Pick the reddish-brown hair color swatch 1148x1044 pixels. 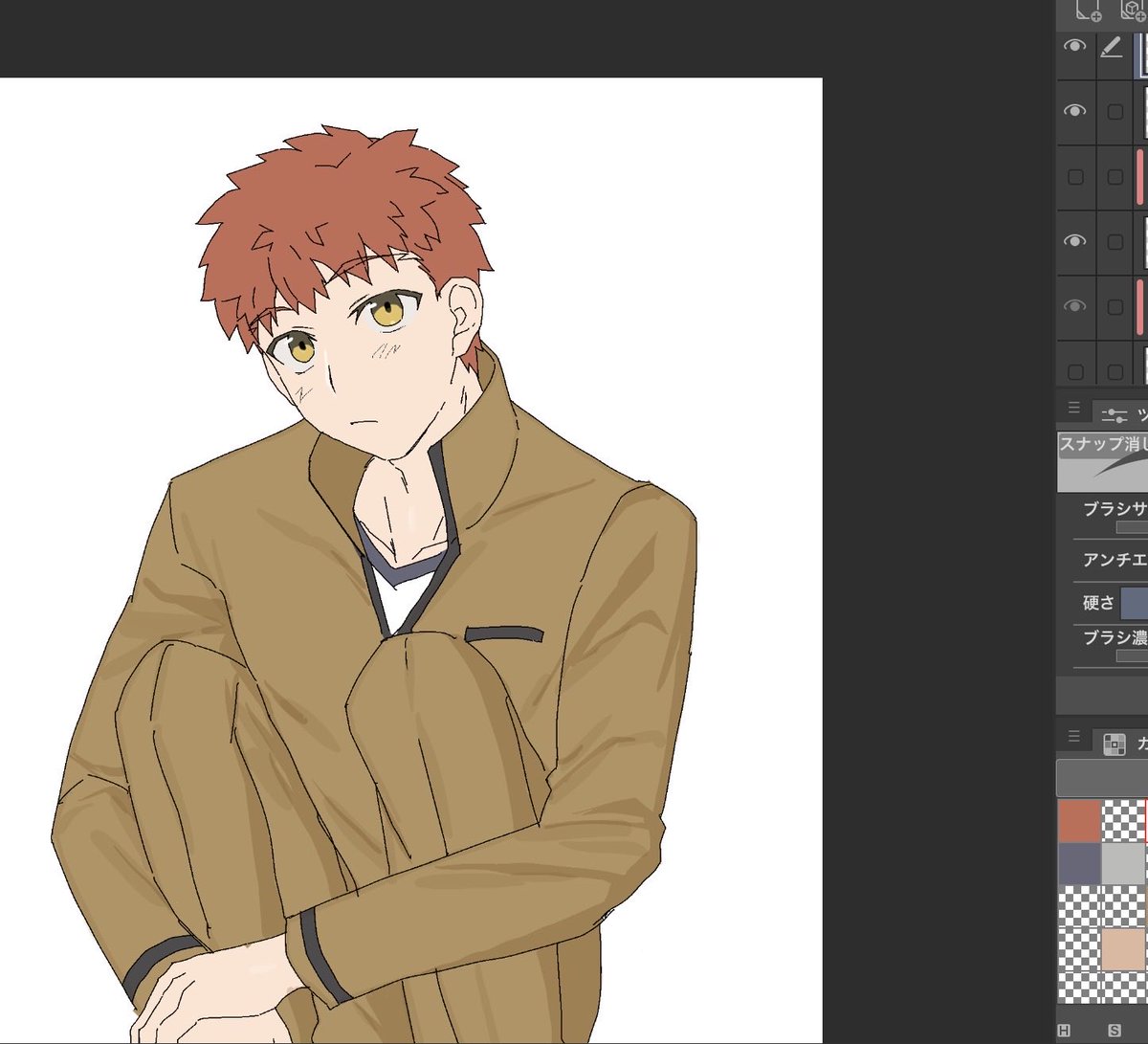click(1079, 822)
